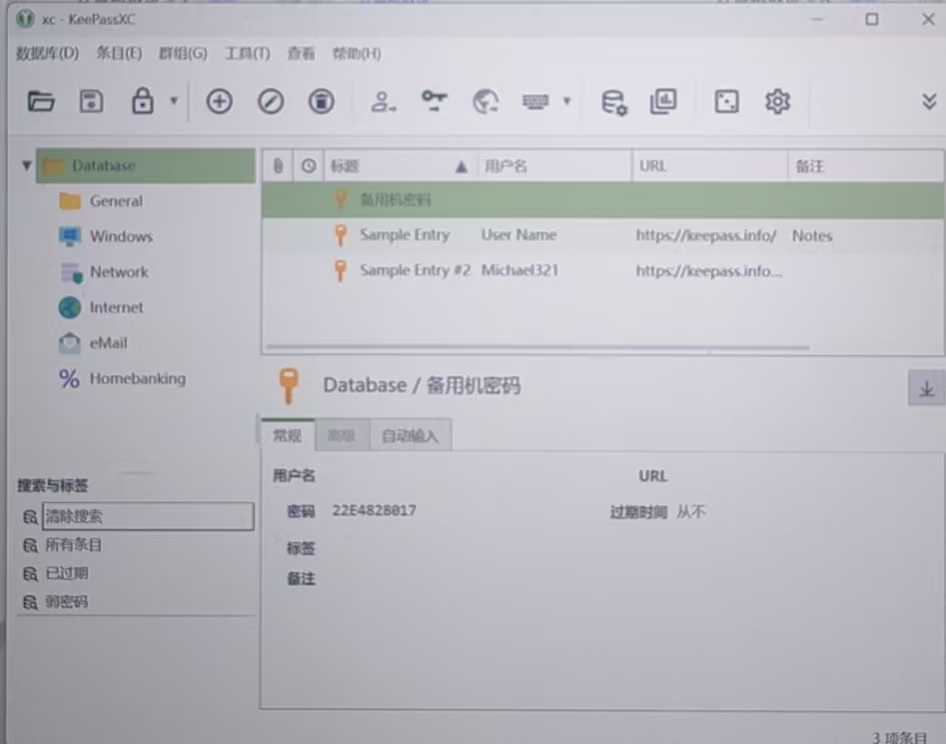
Task: Sort by expiry clock column header
Action: [x=309, y=166]
